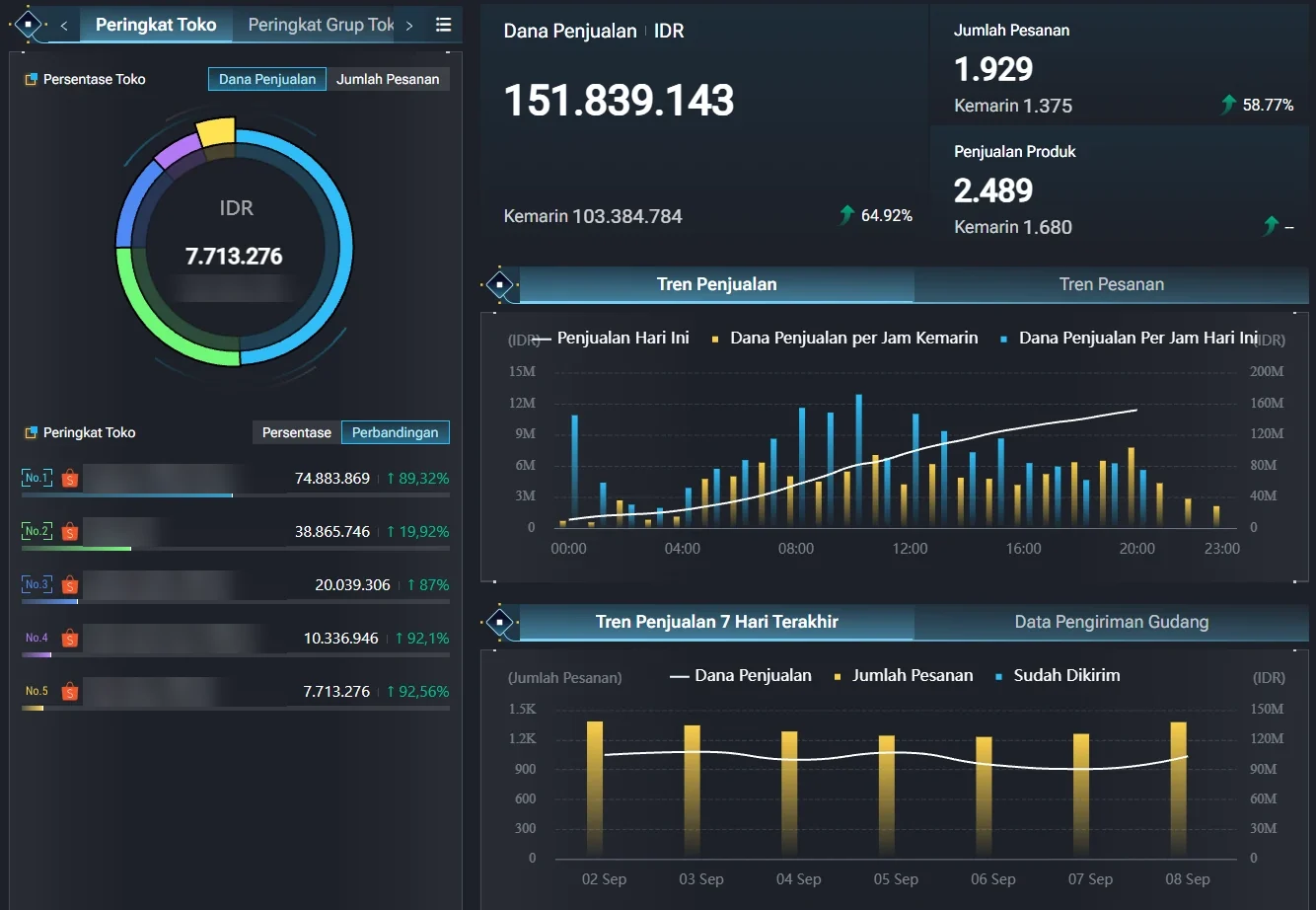This screenshot has width=1316, height=910.
Task: Select the Persentase view for Peringkat Toko
Action: click(x=297, y=432)
